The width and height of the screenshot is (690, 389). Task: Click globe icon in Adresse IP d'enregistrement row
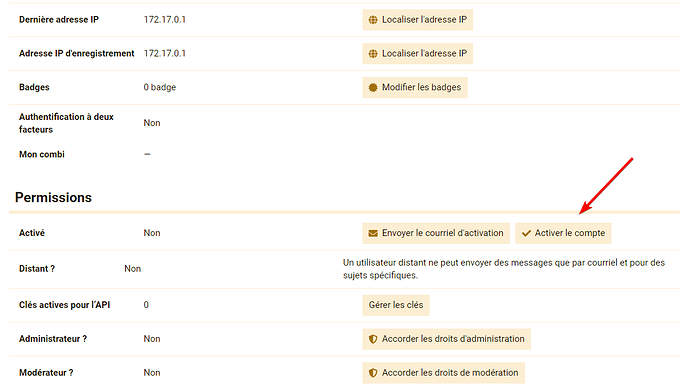(373, 54)
